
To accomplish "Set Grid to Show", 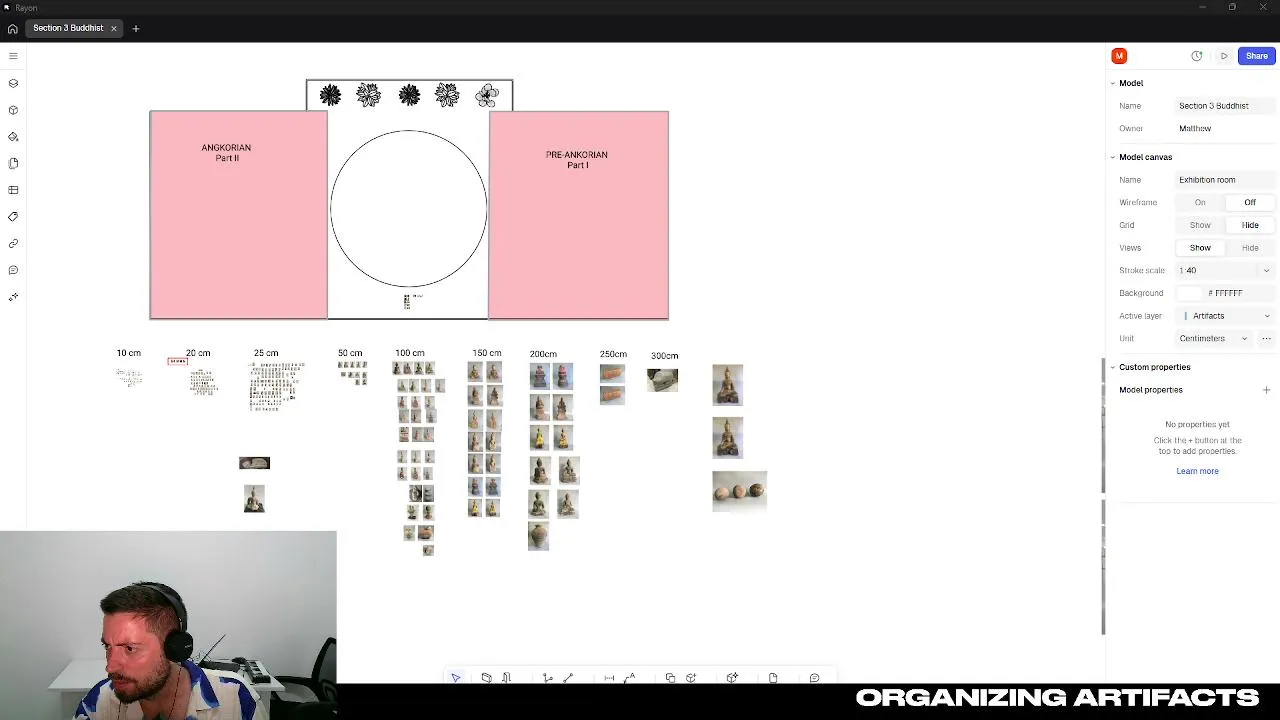I will [1200, 225].
